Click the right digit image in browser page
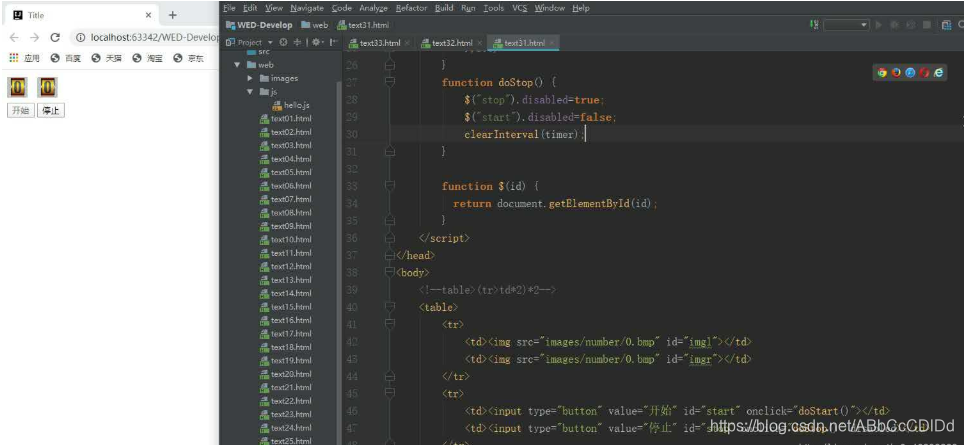 pyautogui.click(x=47, y=87)
